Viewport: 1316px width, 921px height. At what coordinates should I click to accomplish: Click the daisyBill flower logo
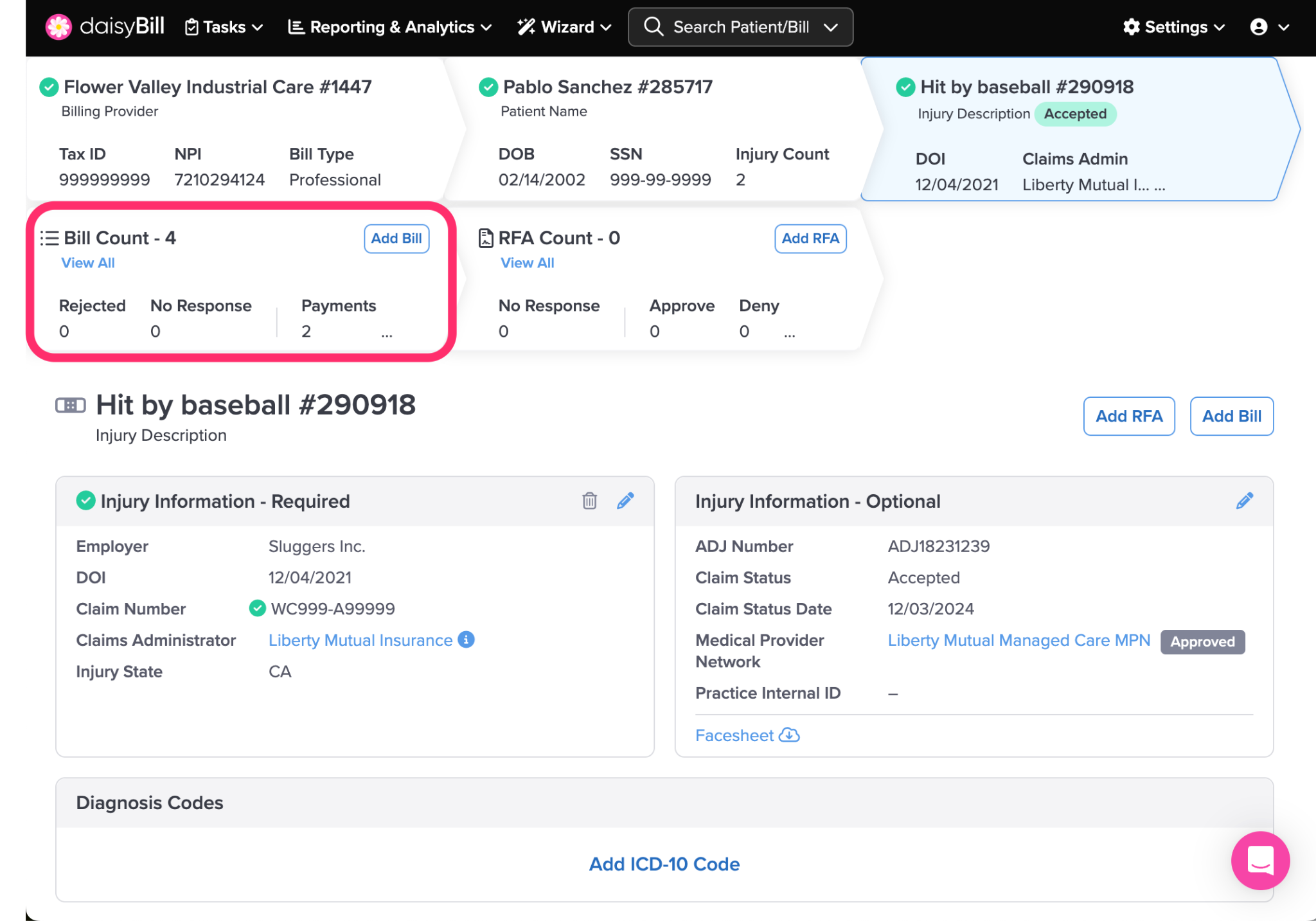58,27
